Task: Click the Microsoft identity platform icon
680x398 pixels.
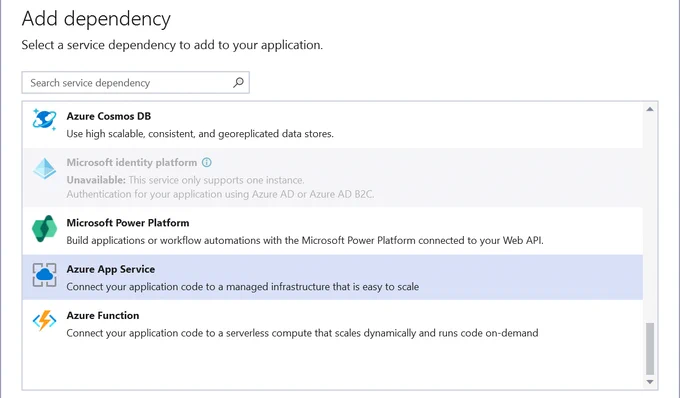Action: 44,169
